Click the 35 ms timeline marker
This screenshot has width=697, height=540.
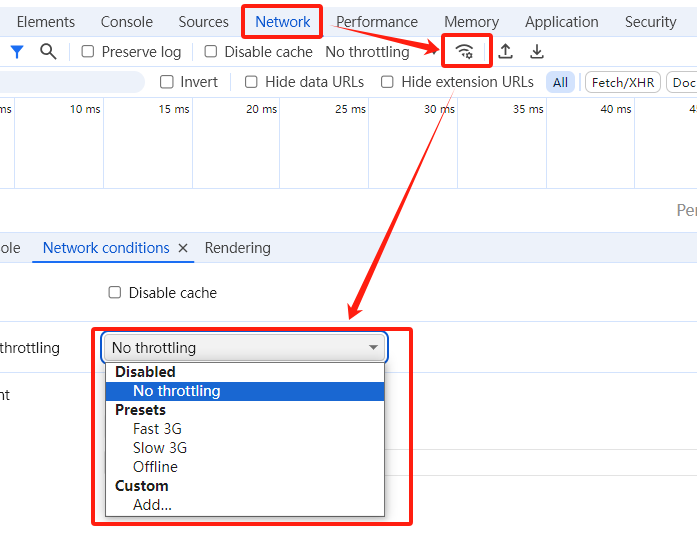pos(528,109)
